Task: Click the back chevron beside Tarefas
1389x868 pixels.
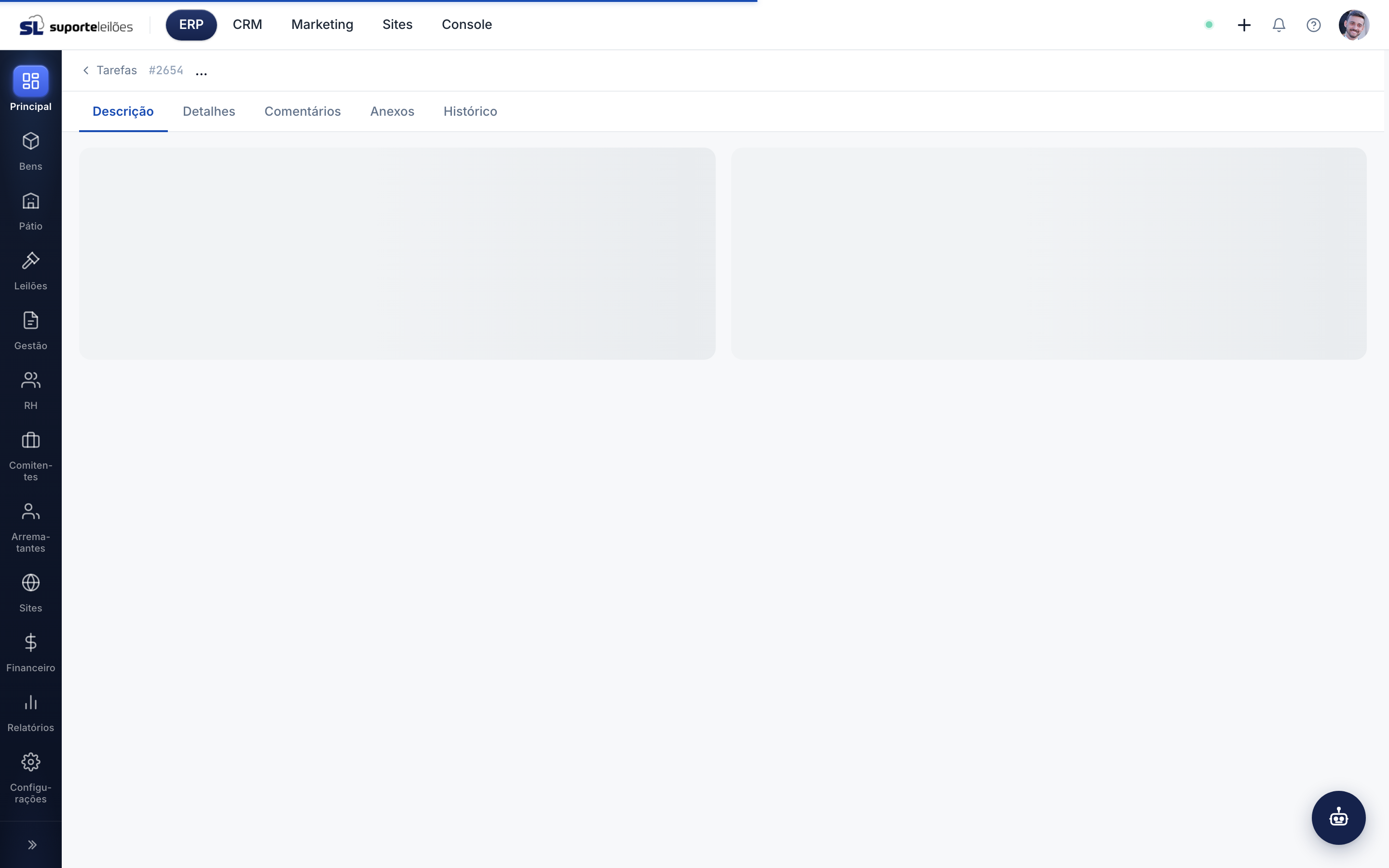Action: click(x=86, y=70)
